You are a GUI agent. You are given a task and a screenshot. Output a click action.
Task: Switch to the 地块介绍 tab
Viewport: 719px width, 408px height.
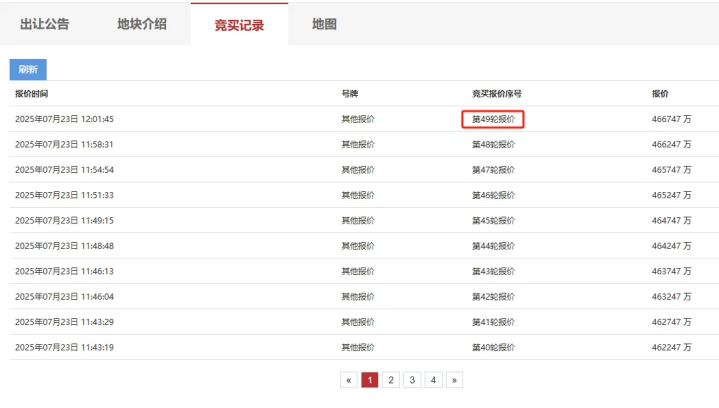pyautogui.click(x=142, y=24)
